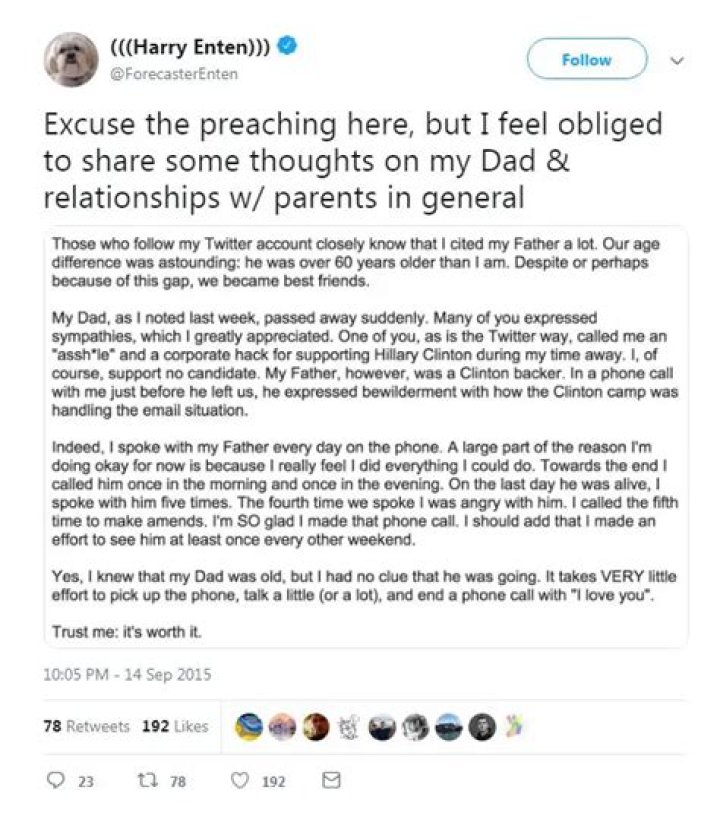The height and width of the screenshot is (819, 720).
Task: Click the last liker avatar in the row
Action: [x=516, y=726]
